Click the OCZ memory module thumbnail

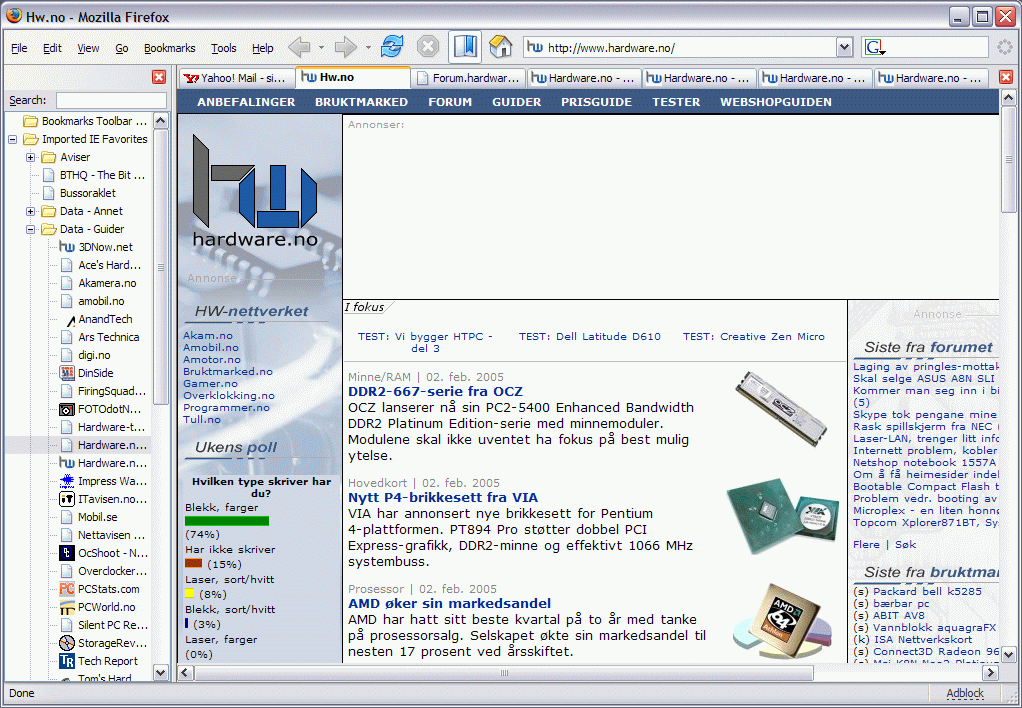click(x=781, y=407)
